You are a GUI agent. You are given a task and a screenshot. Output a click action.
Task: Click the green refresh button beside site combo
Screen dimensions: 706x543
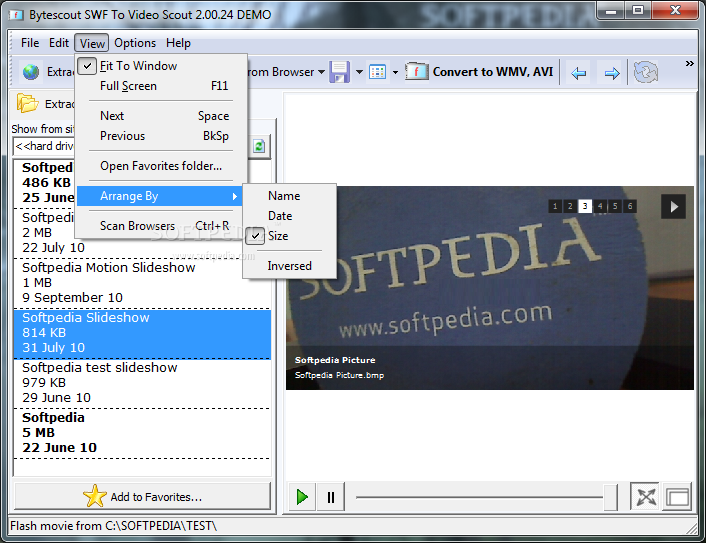[259, 146]
